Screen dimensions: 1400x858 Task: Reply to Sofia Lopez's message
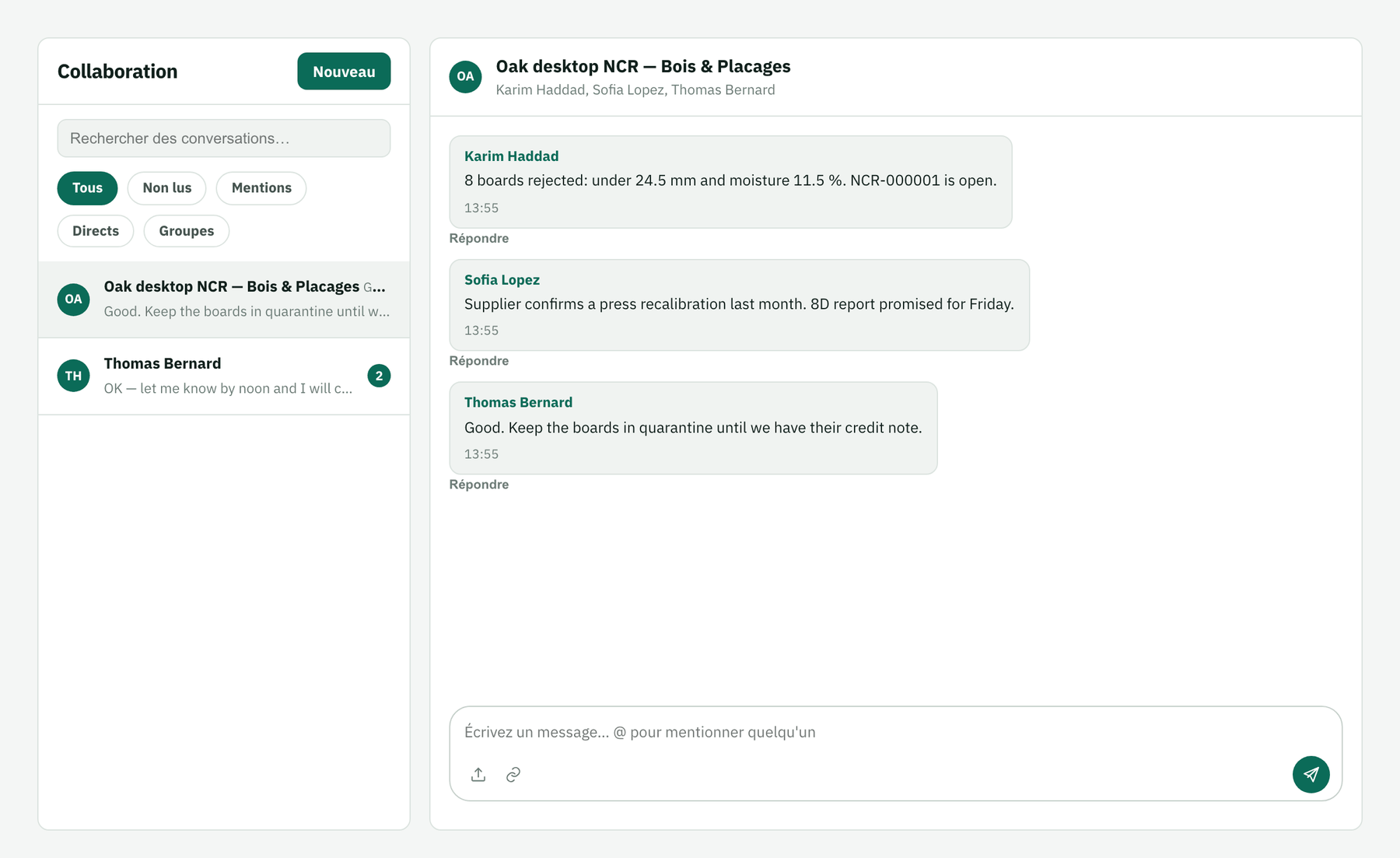tap(479, 361)
